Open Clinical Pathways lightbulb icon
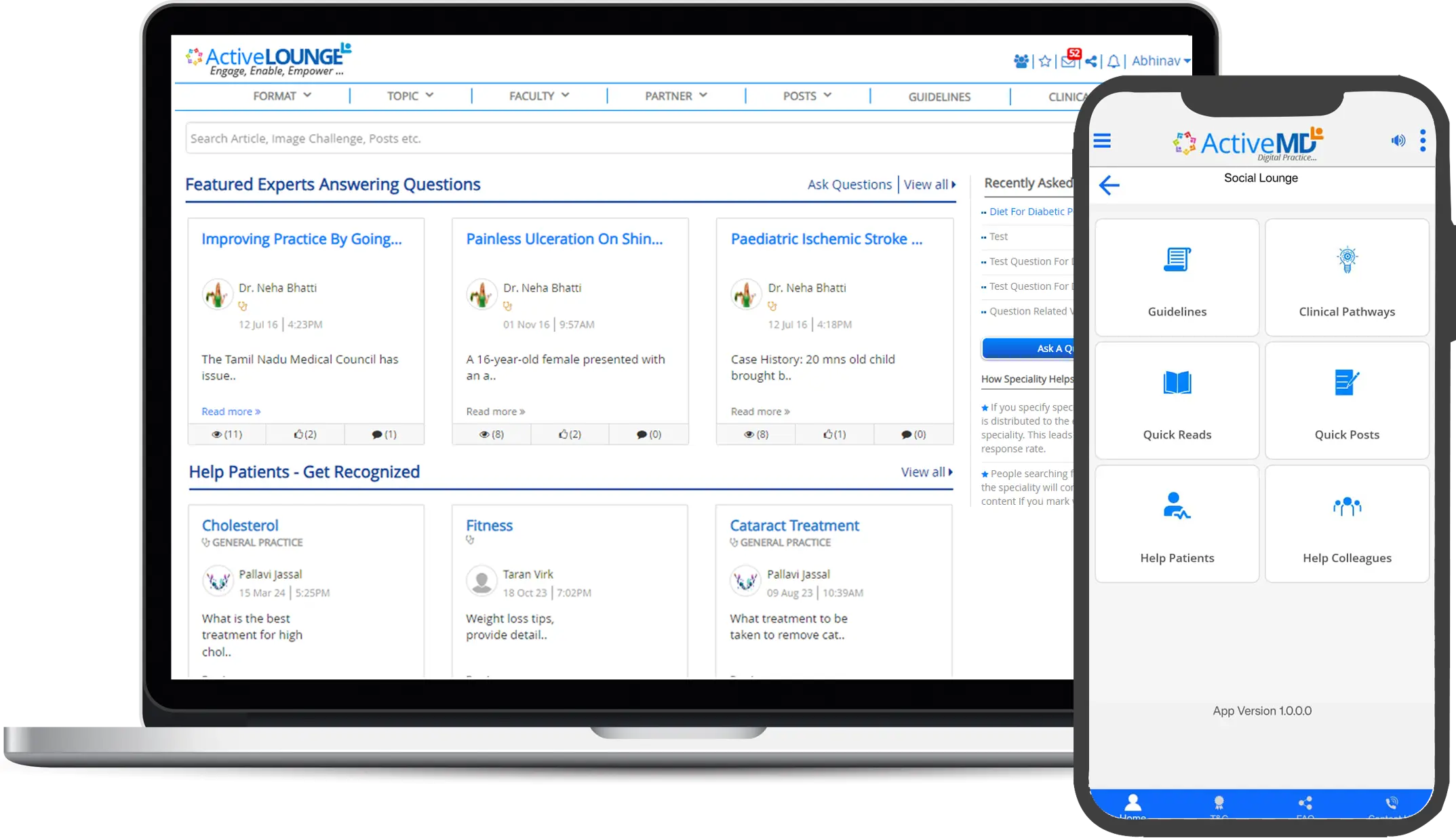 click(1347, 259)
